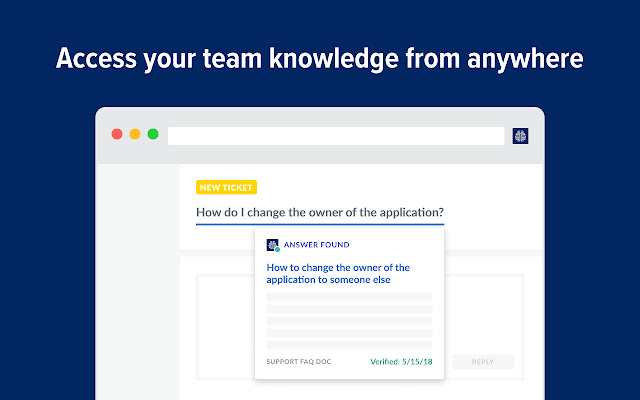Click the last placeholder line of the answer preview
640x400 pixels.
(x=349, y=345)
